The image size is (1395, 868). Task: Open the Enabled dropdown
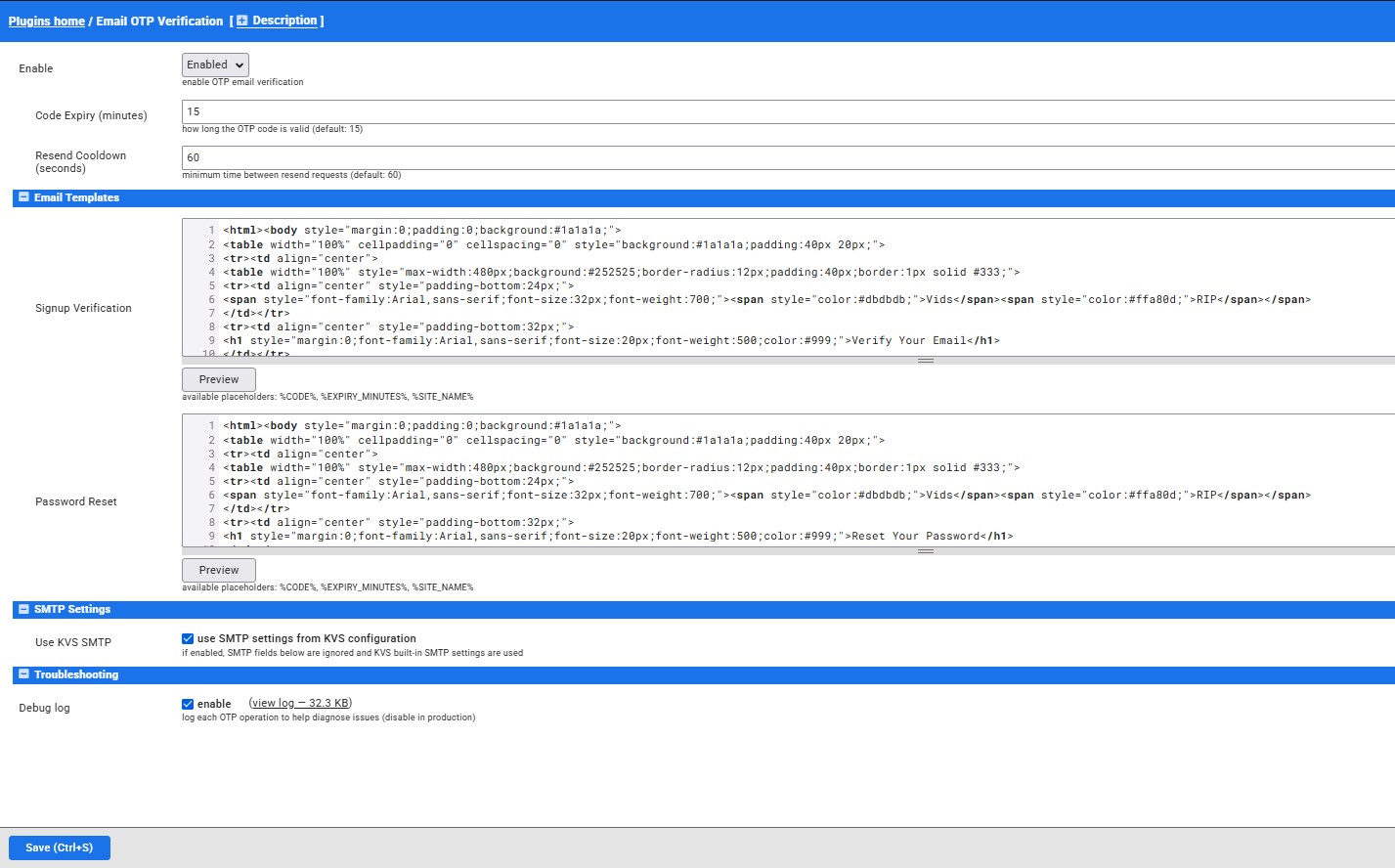pos(215,65)
